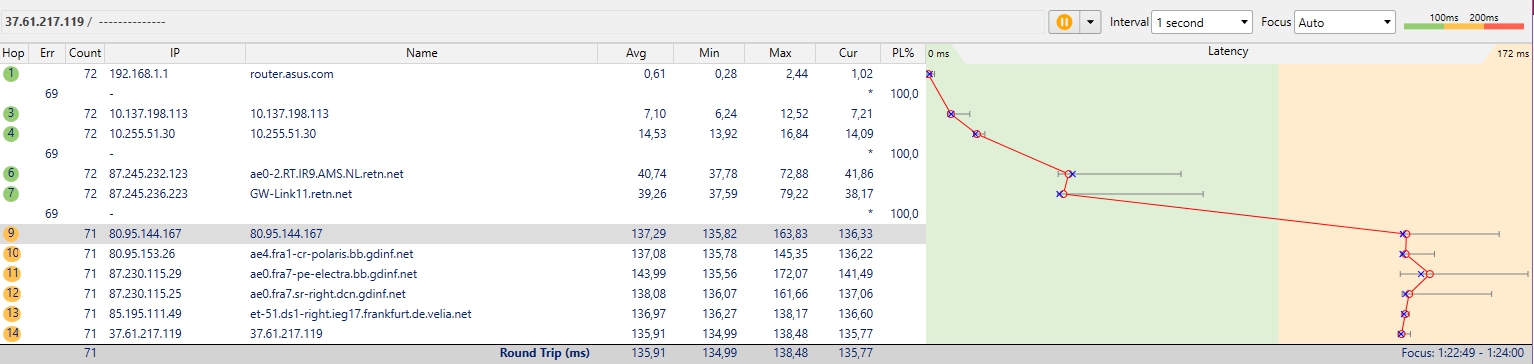The width and height of the screenshot is (1534, 364).
Task: Sort by the Err column header
Action: pyautogui.click(x=47, y=53)
